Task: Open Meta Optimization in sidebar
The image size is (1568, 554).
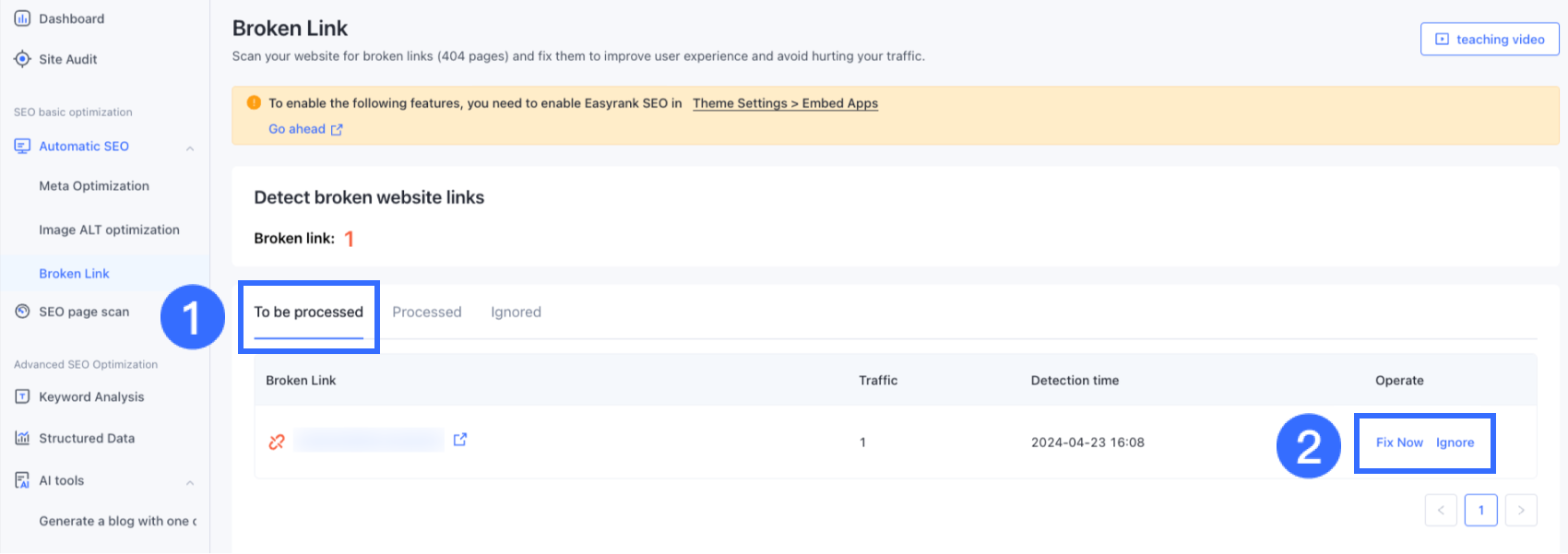Action: pos(94,185)
